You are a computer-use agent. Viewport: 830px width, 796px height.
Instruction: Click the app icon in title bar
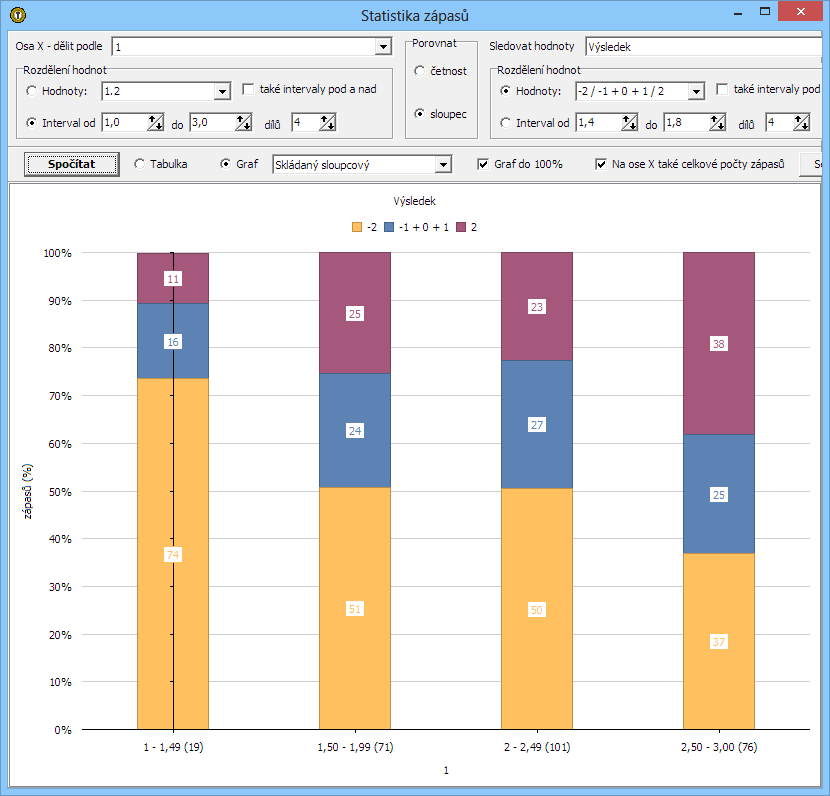point(18,15)
